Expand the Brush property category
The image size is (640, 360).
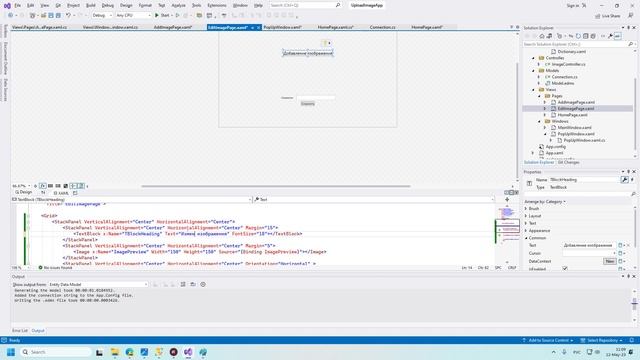(x=526, y=209)
